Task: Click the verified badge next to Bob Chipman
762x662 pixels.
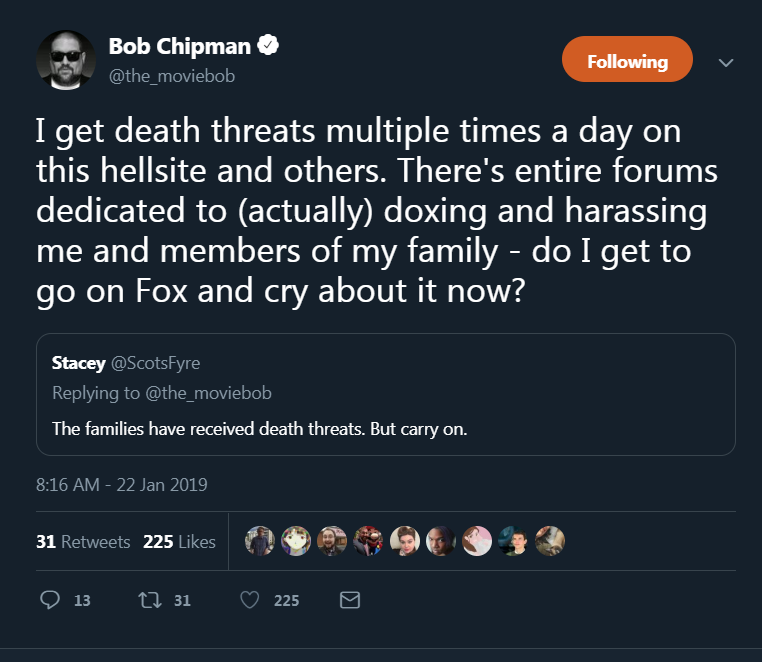Action: click(268, 45)
